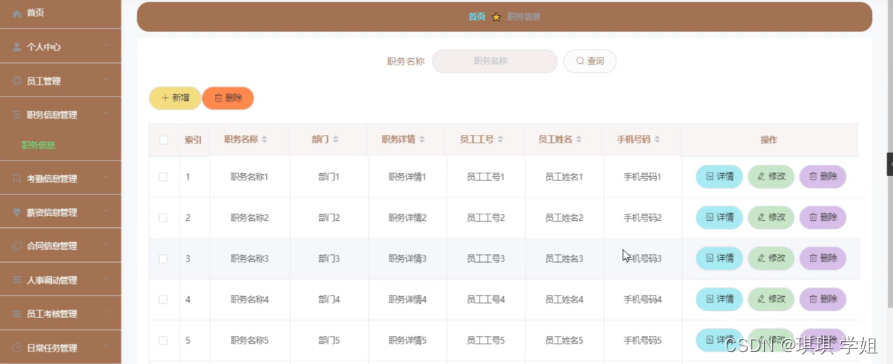Click 修改 for row 职务名称4
893x364 pixels.
pos(771,299)
